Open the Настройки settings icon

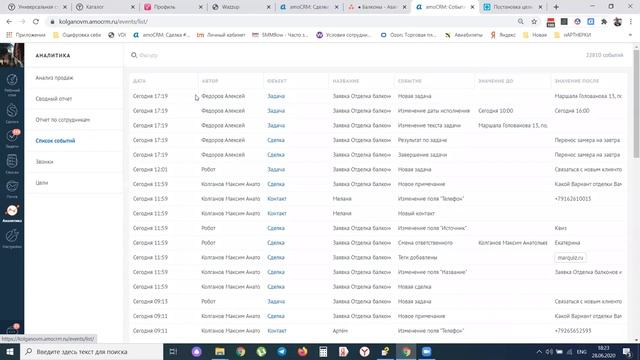[12, 238]
